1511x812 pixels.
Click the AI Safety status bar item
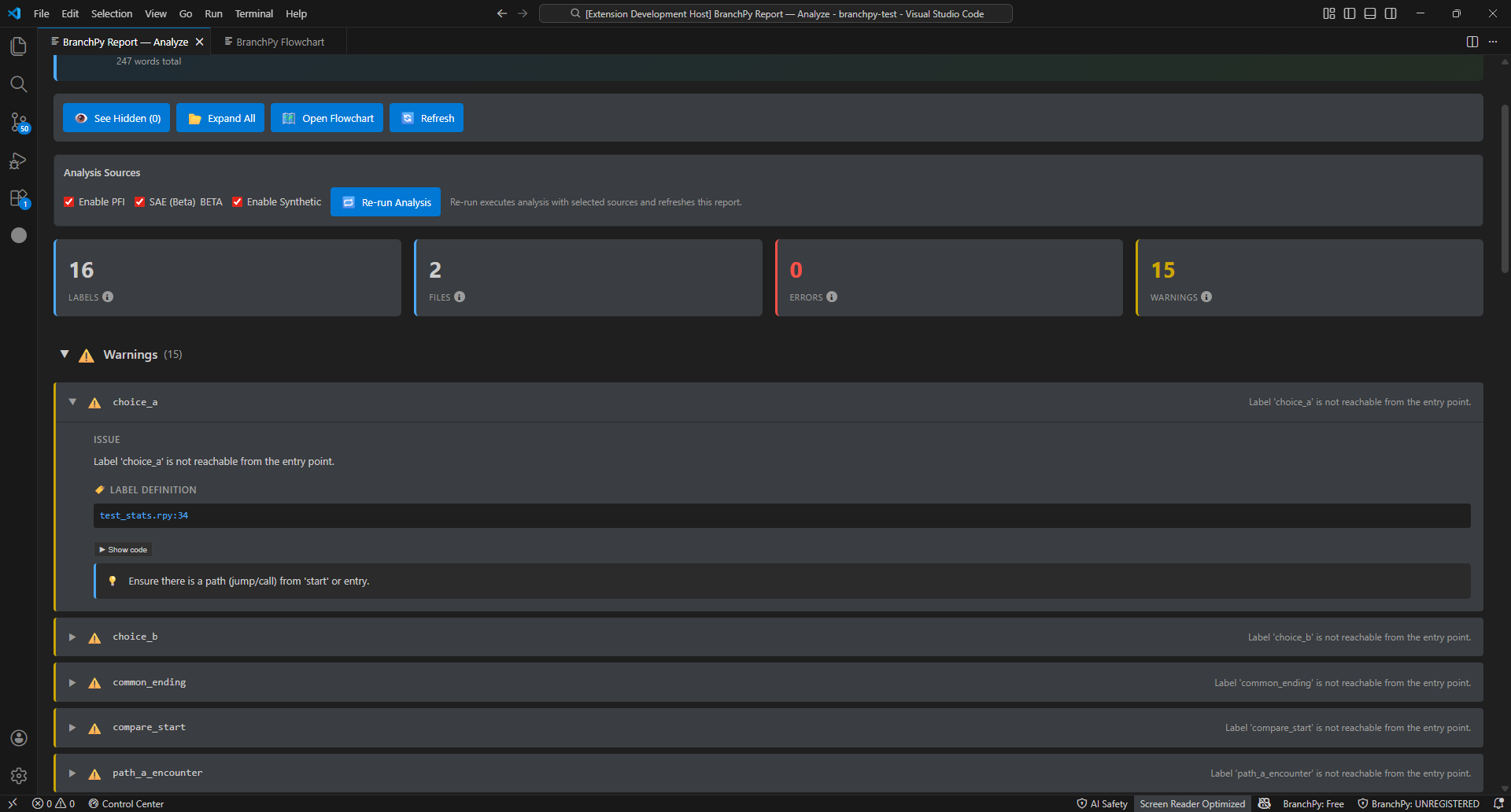tap(1102, 803)
